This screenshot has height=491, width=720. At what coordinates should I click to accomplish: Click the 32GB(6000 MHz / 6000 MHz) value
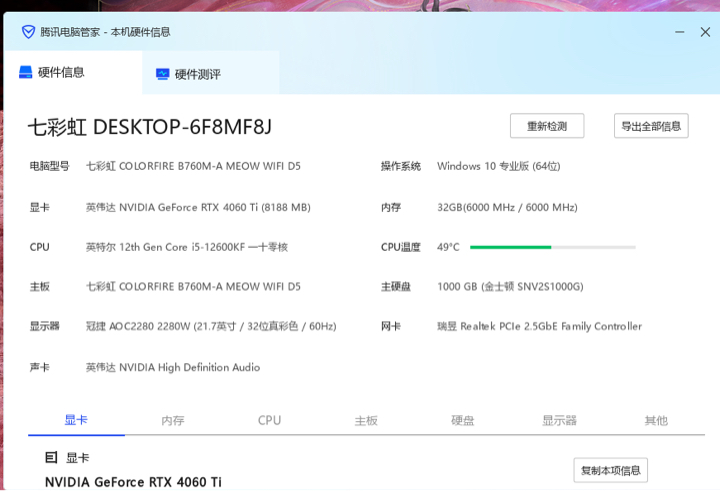click(x=507, y=208)
